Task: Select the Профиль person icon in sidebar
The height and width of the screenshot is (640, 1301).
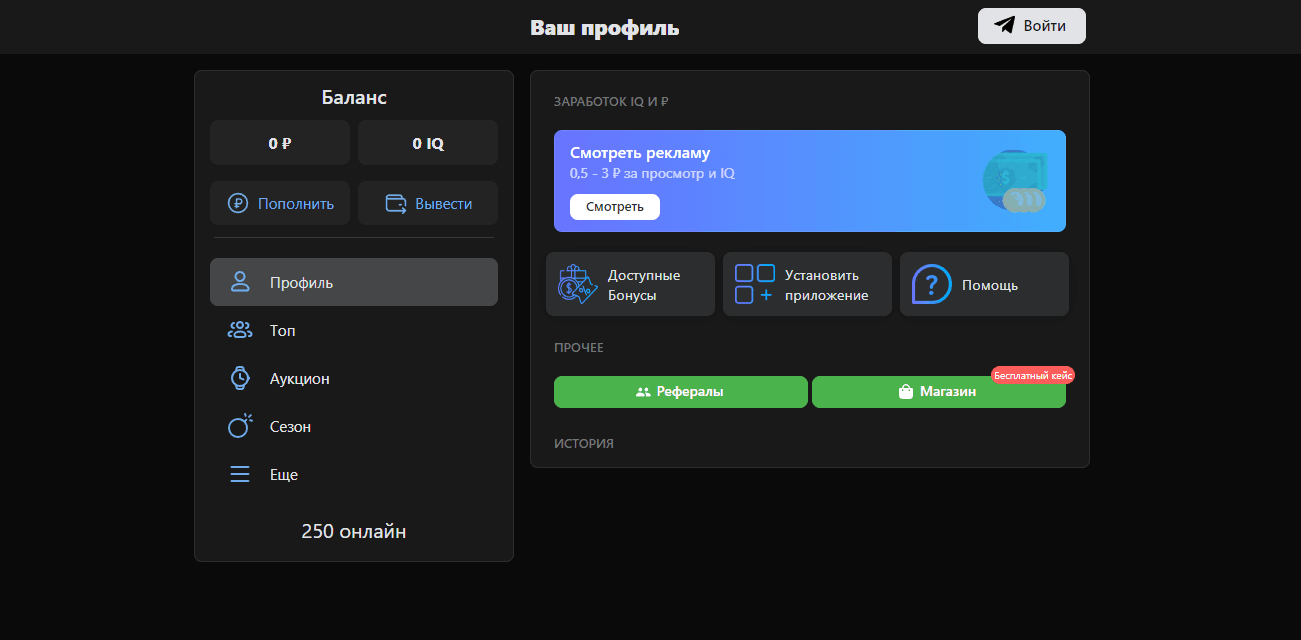Action: coord(239,282)
